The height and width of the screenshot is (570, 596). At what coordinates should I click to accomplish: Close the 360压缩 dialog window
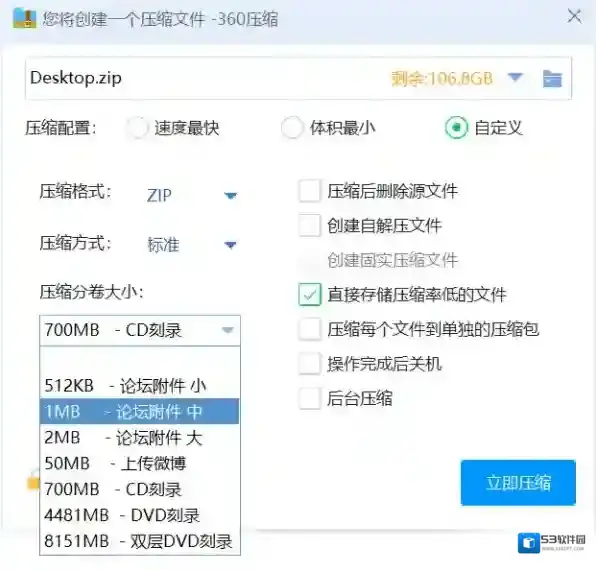574,16
